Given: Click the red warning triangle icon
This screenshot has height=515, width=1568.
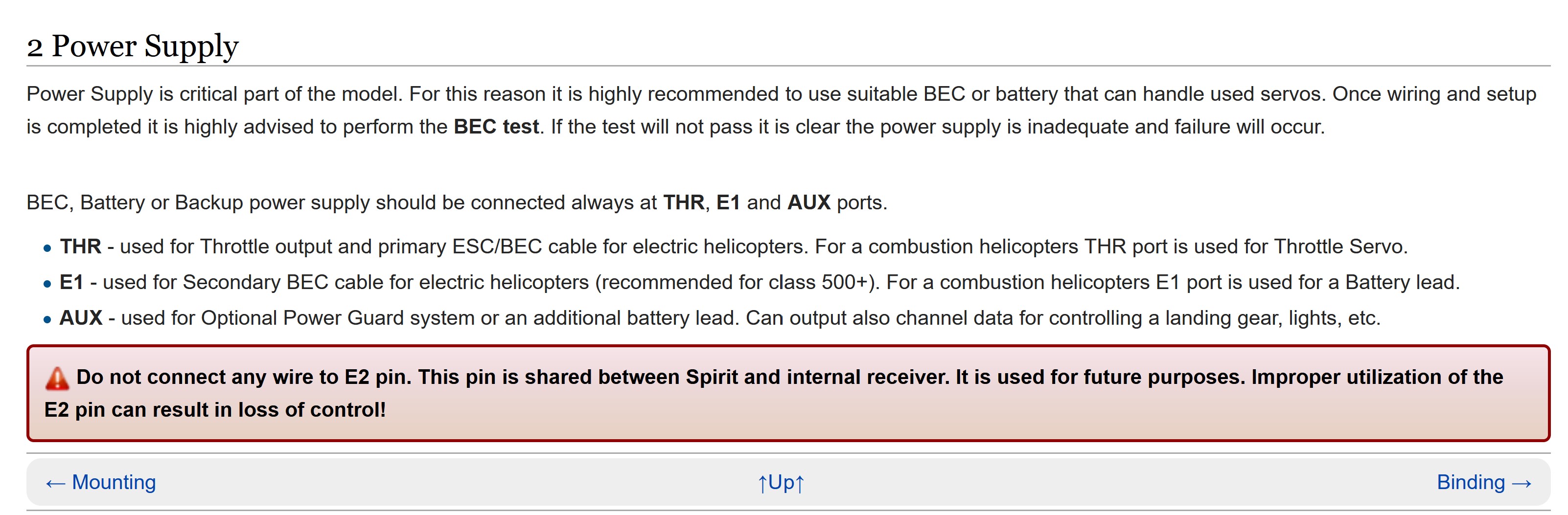Looking at the screenshot, I should [57, 378].
